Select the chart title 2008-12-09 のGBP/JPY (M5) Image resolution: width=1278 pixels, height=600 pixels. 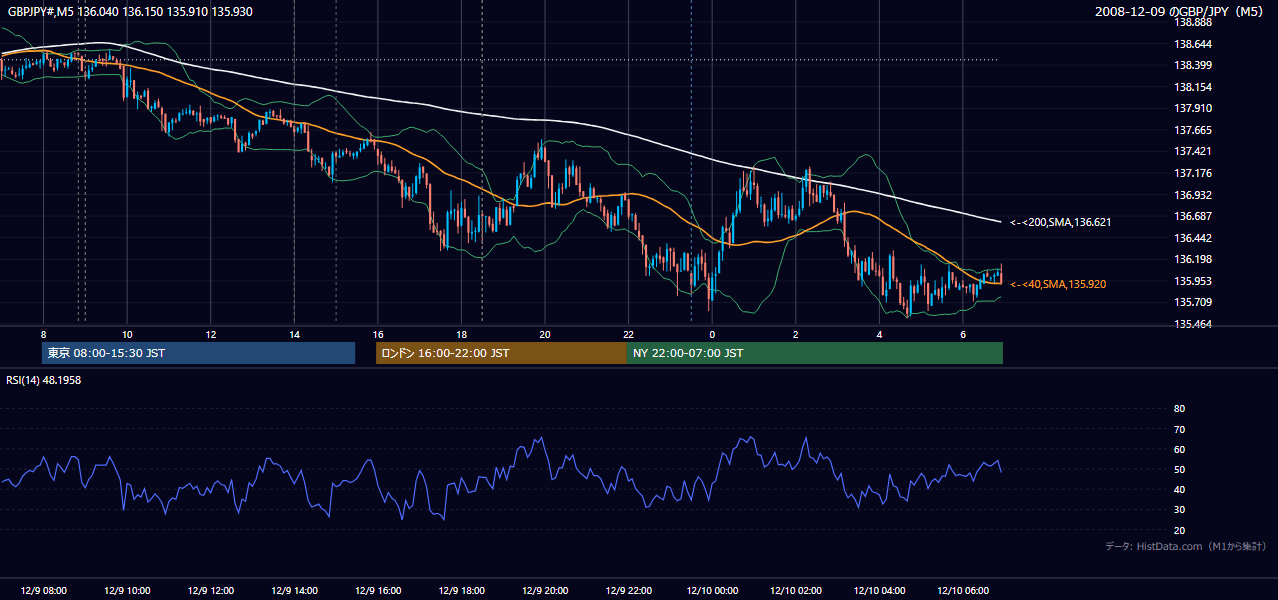click(1180, 11)
